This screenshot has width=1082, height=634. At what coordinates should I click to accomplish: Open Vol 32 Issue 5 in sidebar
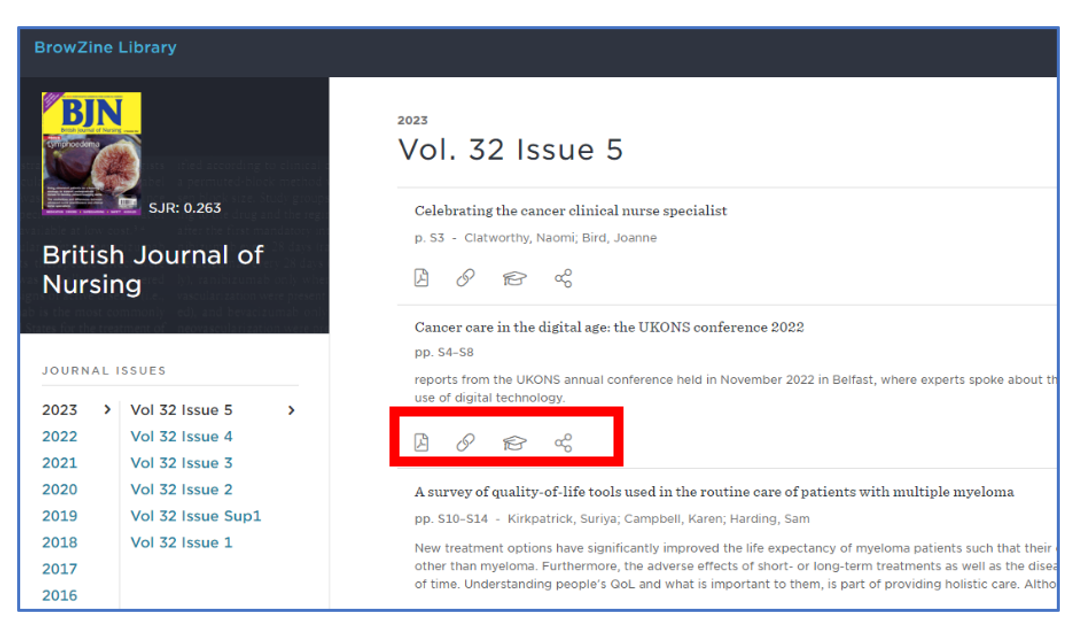181,410
